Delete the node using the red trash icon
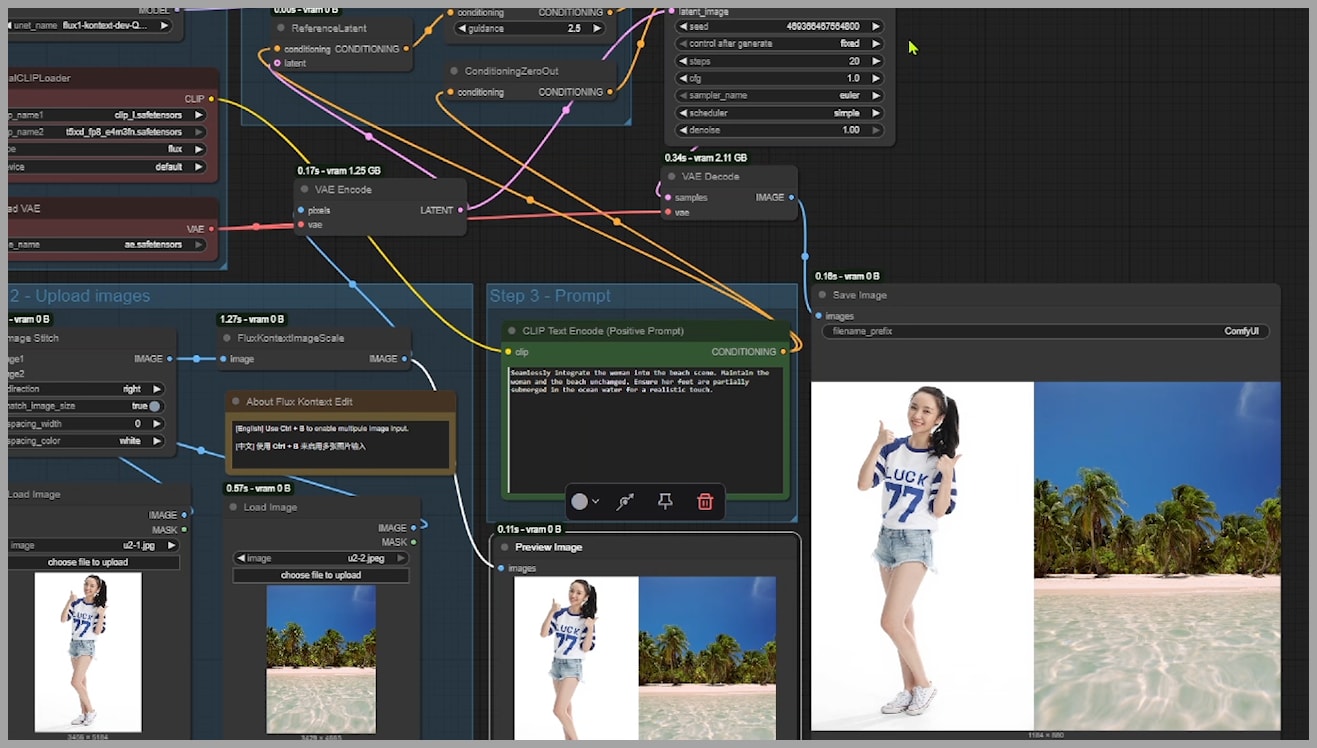Viewport: 1317px width, 748px height. [x=705, y=501]
